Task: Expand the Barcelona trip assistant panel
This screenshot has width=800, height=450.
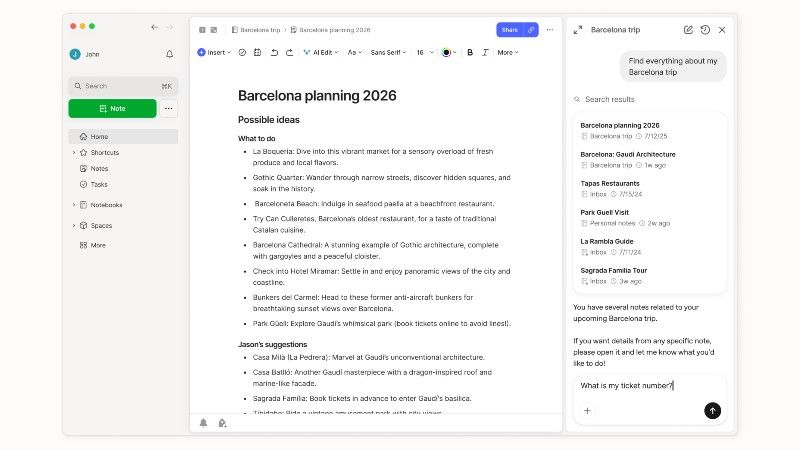Action: click(578, 30)
